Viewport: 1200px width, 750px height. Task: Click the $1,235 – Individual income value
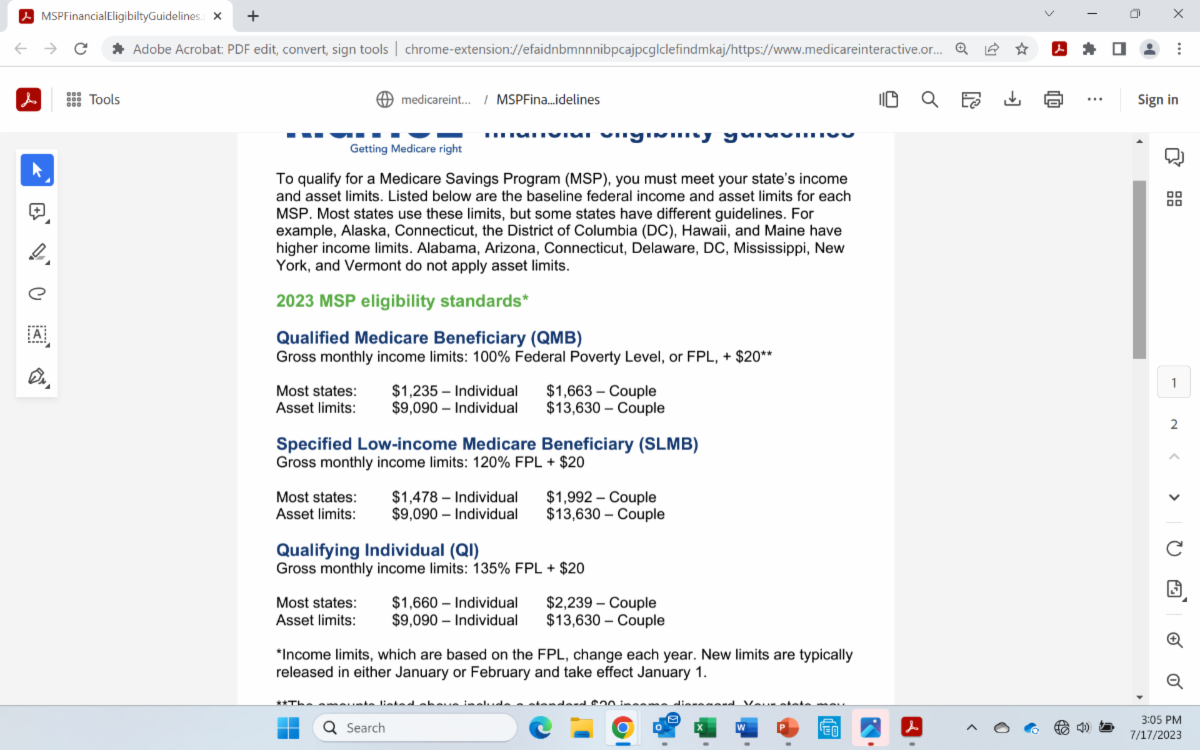point(455,391)
